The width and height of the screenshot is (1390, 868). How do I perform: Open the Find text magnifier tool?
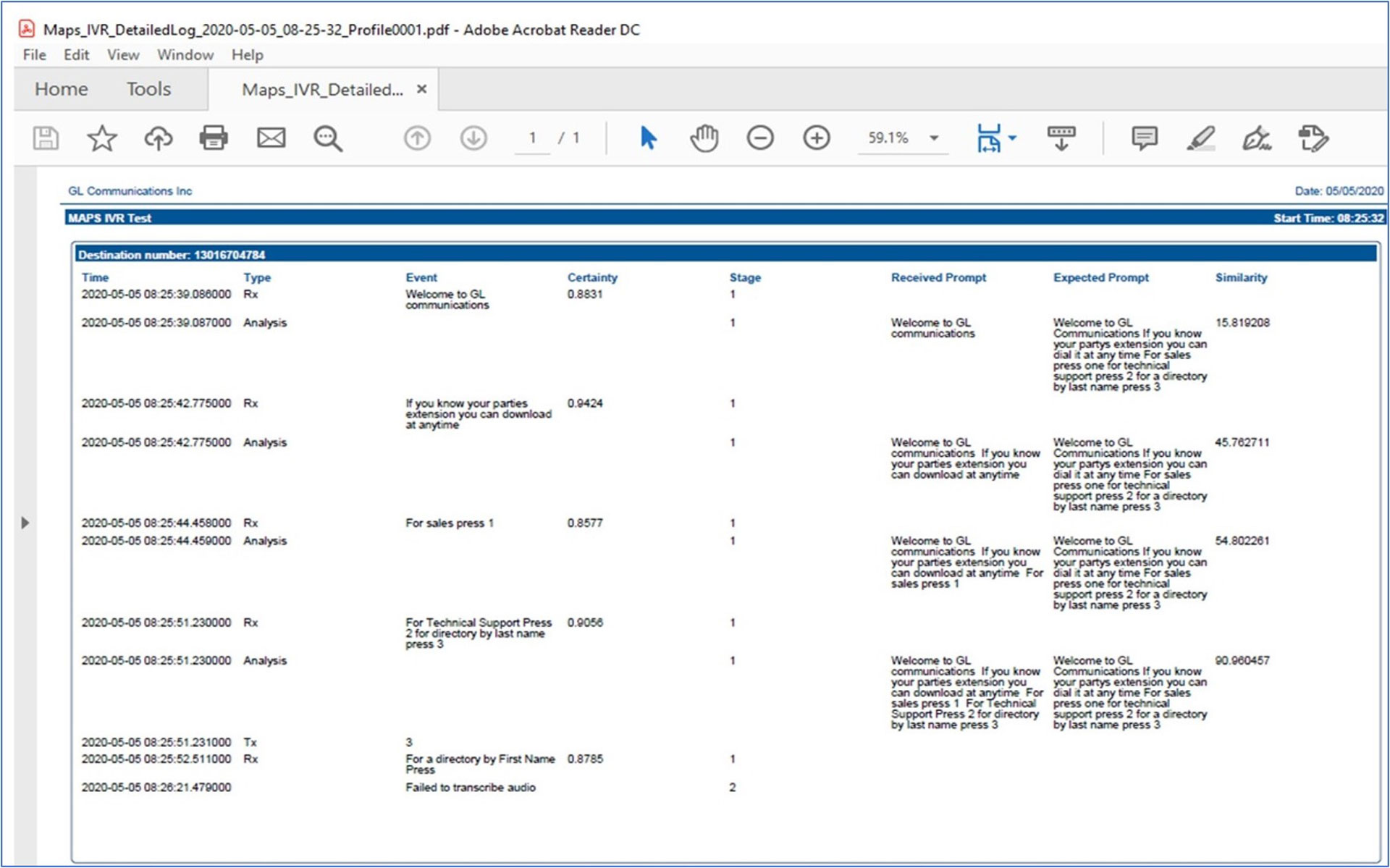point(328,138)
